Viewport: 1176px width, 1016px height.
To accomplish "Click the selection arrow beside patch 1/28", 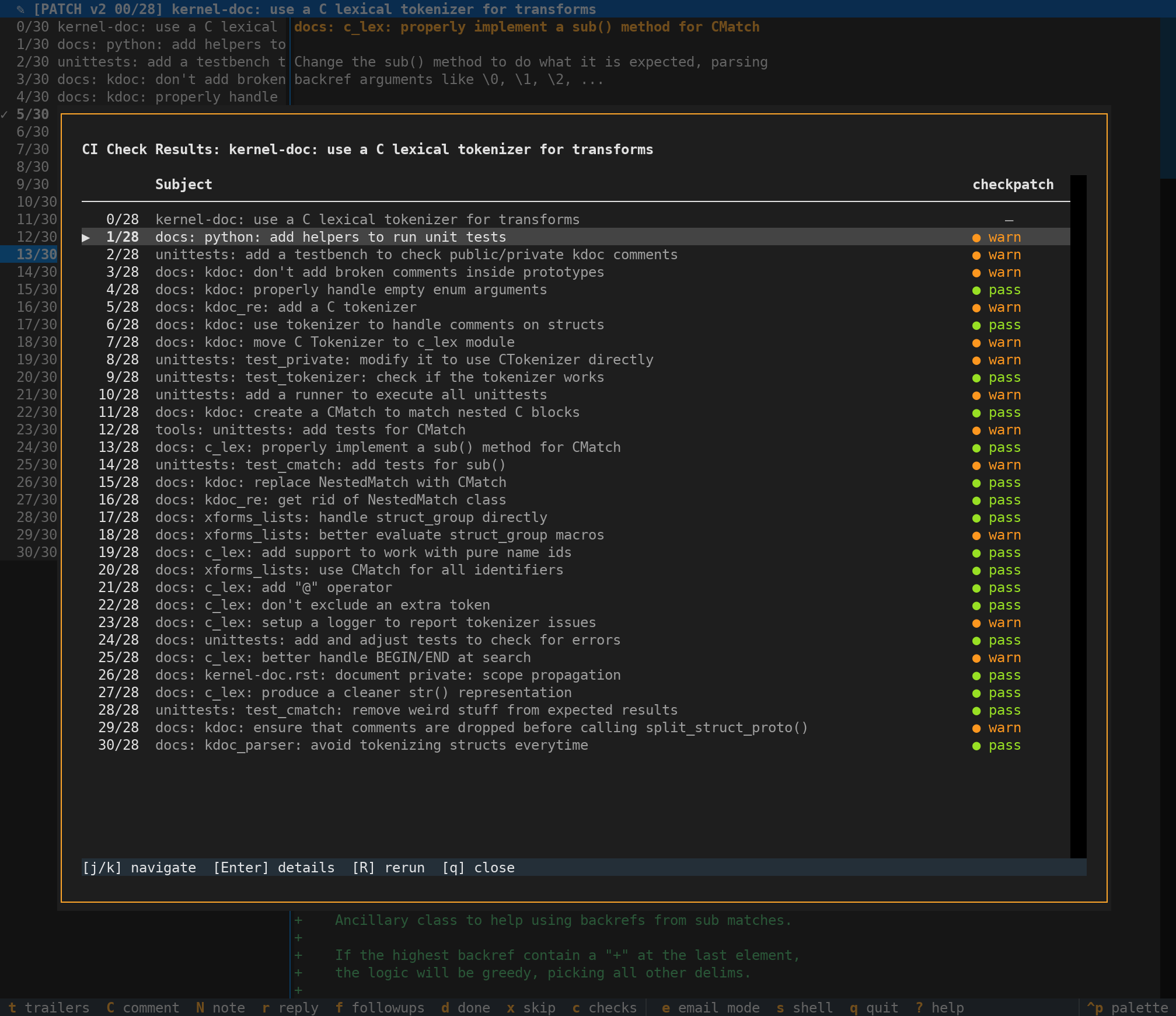I will [x=86, y=238].
